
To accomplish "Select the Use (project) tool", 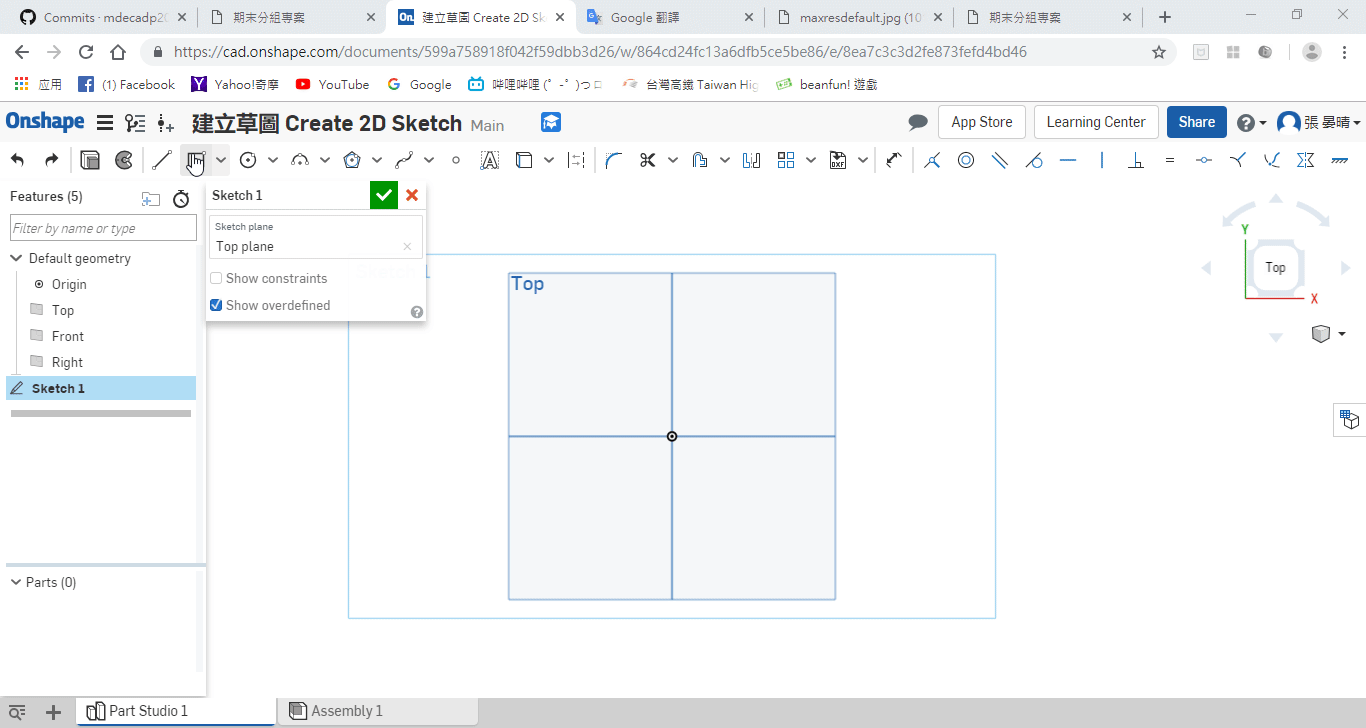I will click(x=524, y=160).
